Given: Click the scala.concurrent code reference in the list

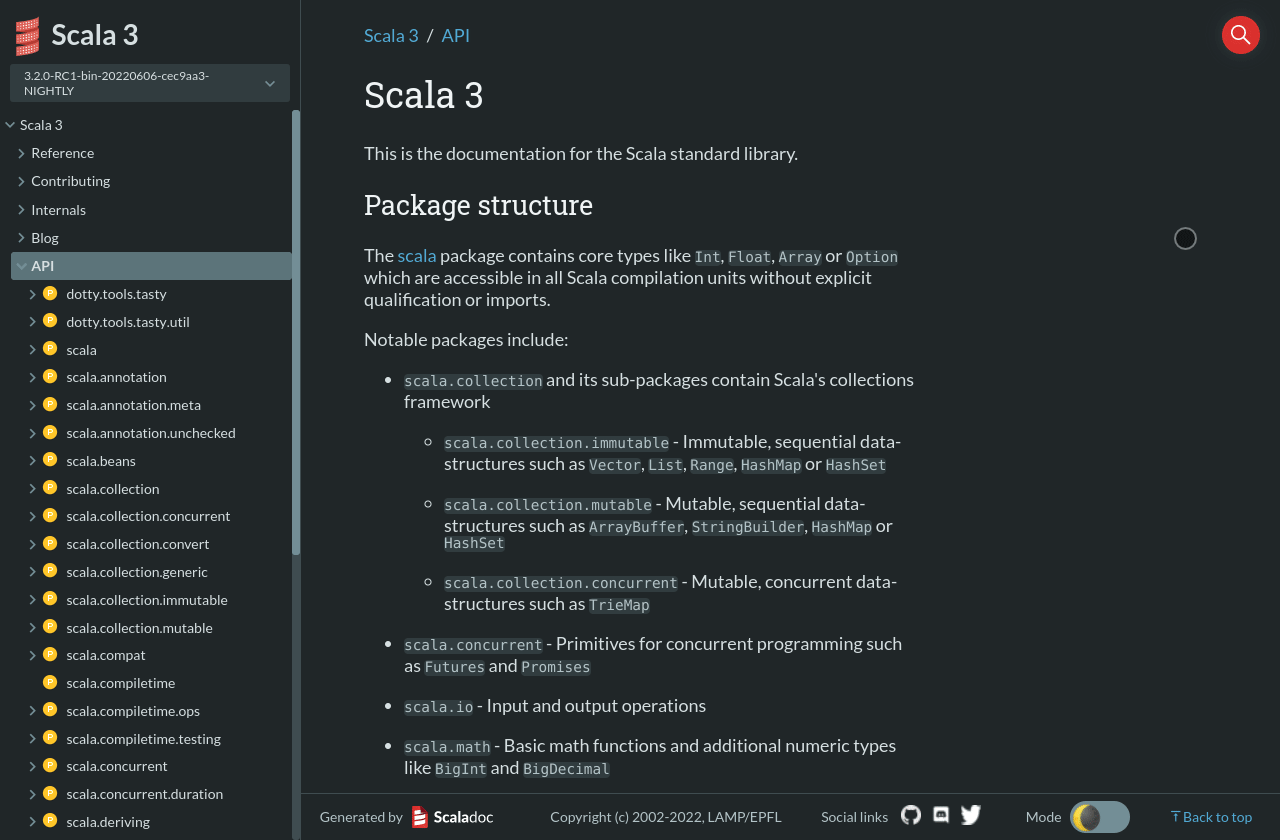Looking at the screenshot, I should (x=473, y=645).
